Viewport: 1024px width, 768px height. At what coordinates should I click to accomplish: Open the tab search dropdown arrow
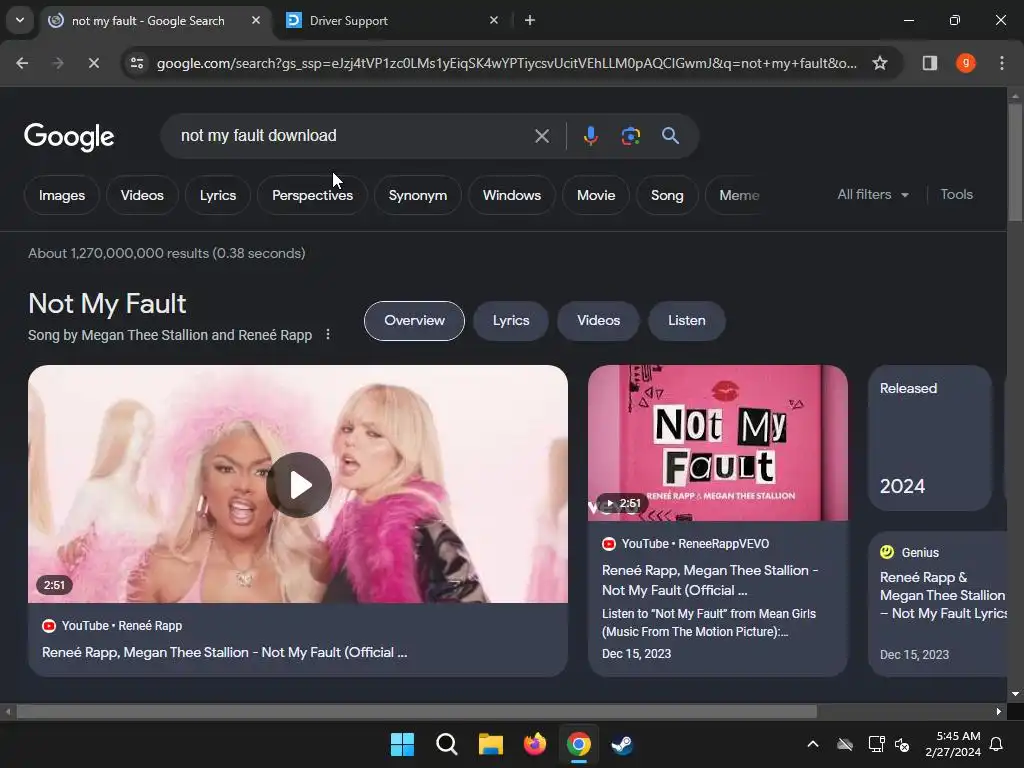tap(20, 20)
